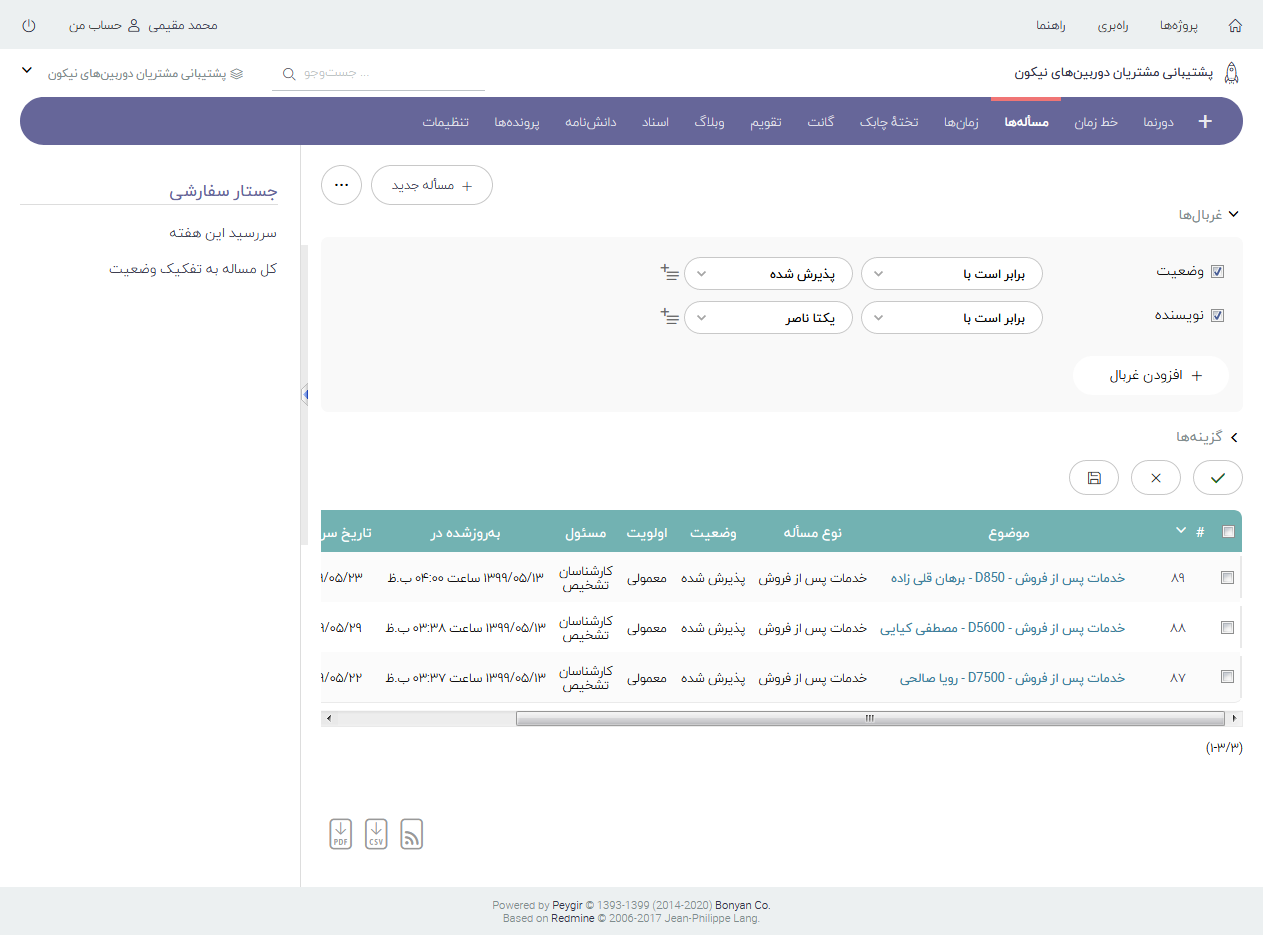The height and width of the screenshot is (935, 1263).
Task: Open issue برهان قلی زاده D850
Action: coord(1008,578)
